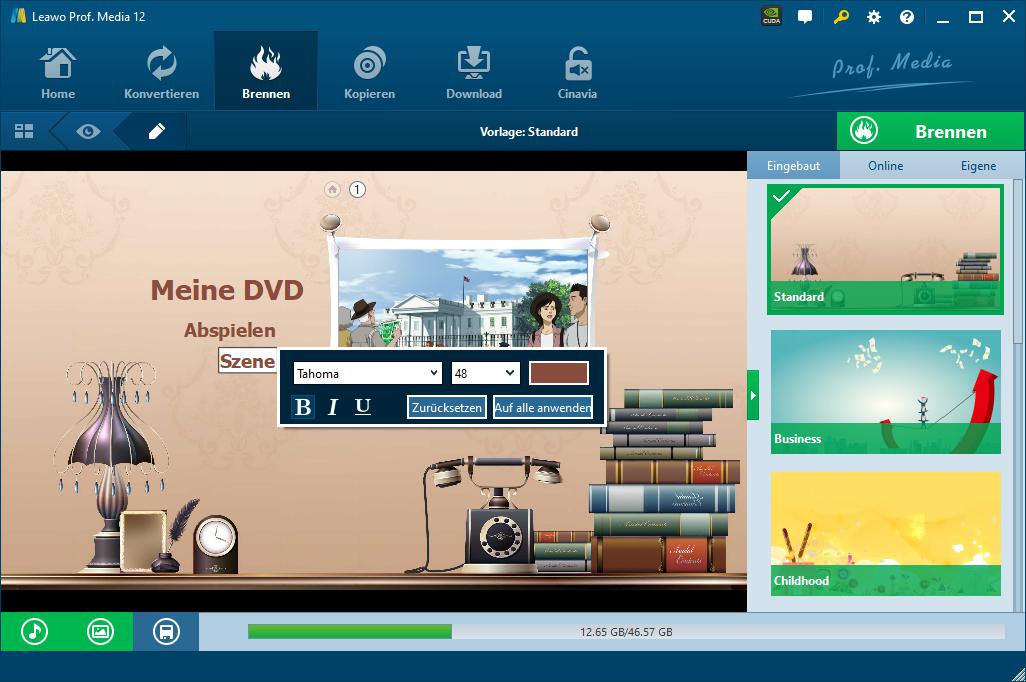Click the eye preview menu icon

[x=88, y=132]
